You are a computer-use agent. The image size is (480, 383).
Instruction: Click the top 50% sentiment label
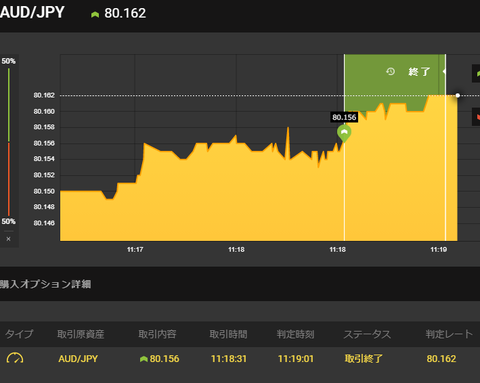click(8, 61)
